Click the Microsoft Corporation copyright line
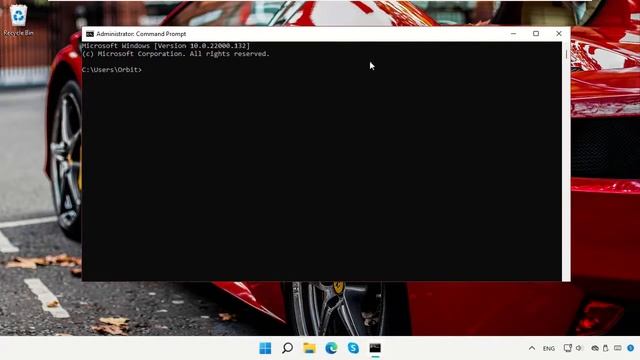640x360 pixels. tap(176, 54)
